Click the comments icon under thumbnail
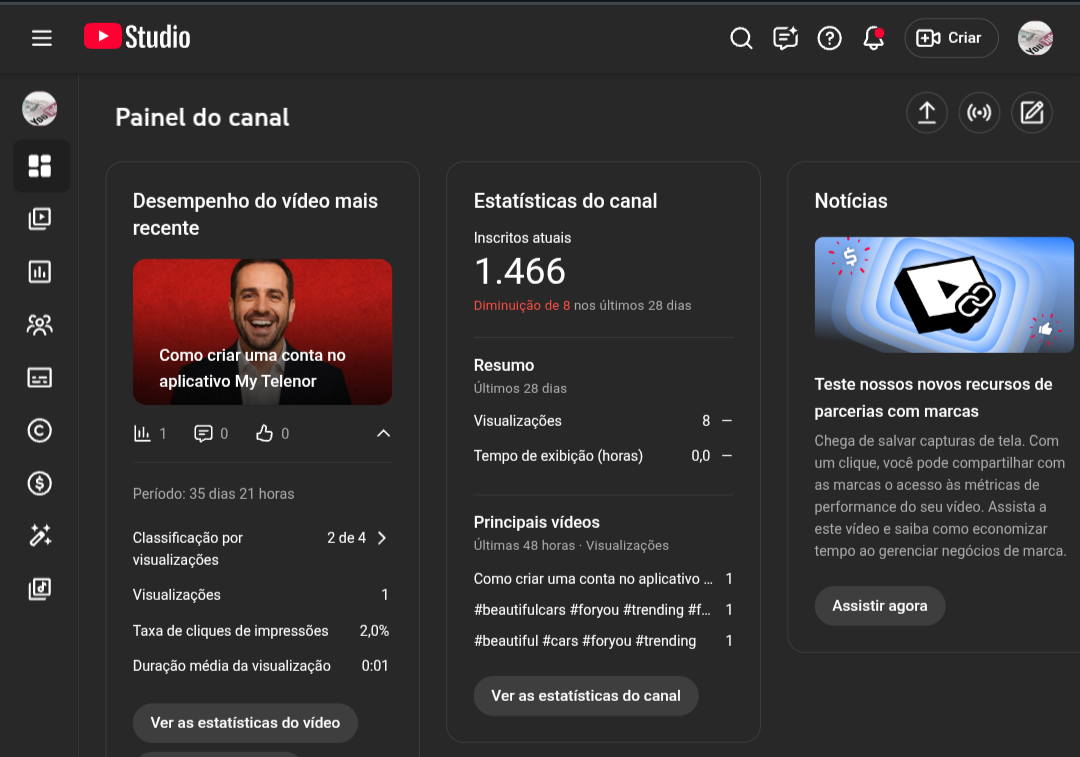Viewport: 1080px width, 757px height. (203, 433)
